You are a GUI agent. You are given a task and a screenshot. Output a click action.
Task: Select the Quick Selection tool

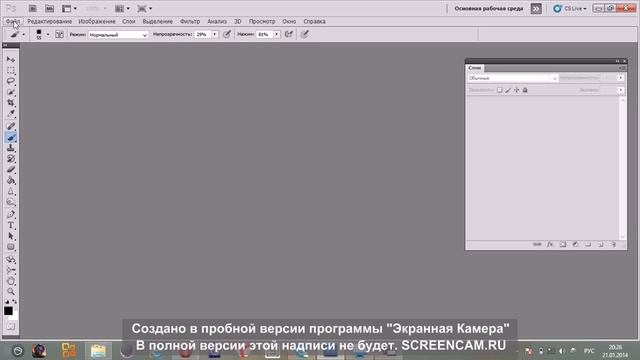click(11, 92)
